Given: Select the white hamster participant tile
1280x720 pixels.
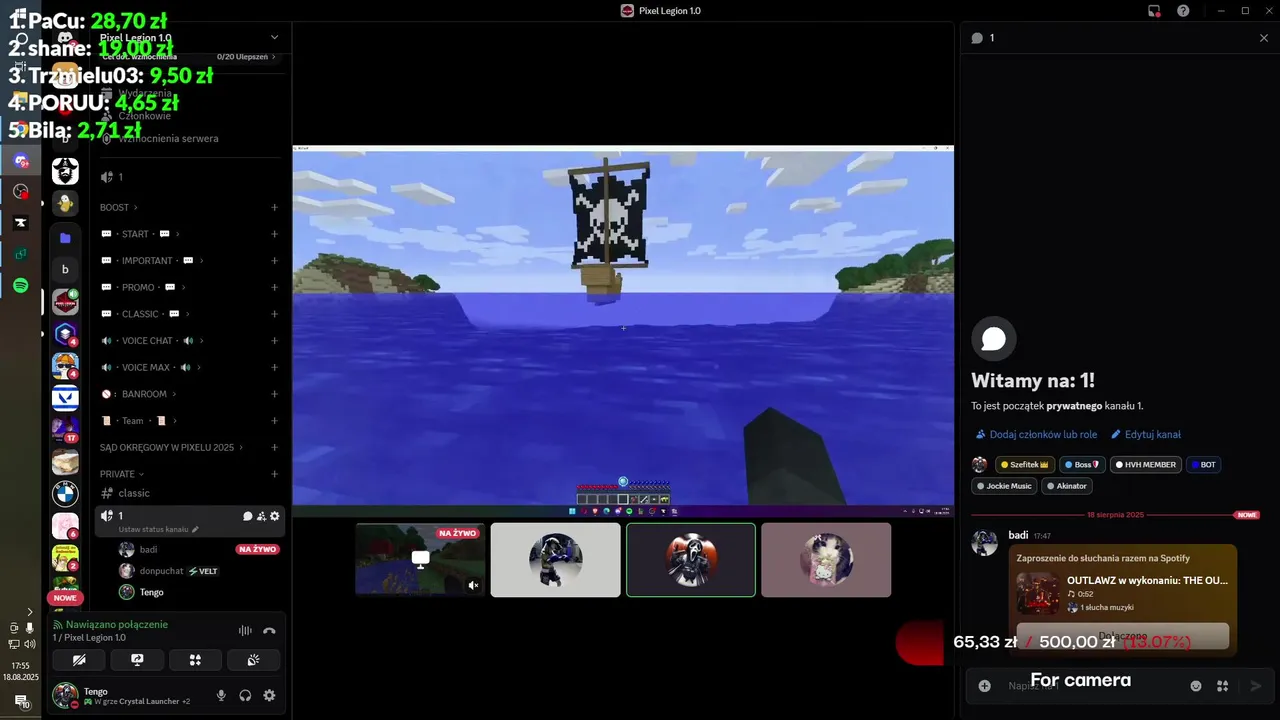Looking at the screenshot, I should (x=826, y=560).
